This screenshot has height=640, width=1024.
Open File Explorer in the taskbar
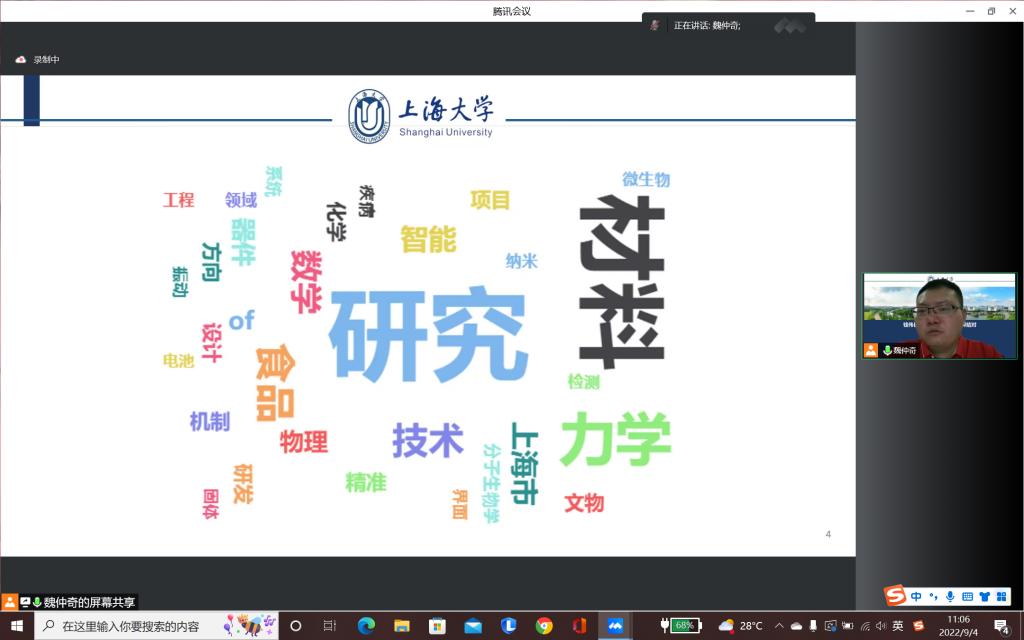[401, 626]
